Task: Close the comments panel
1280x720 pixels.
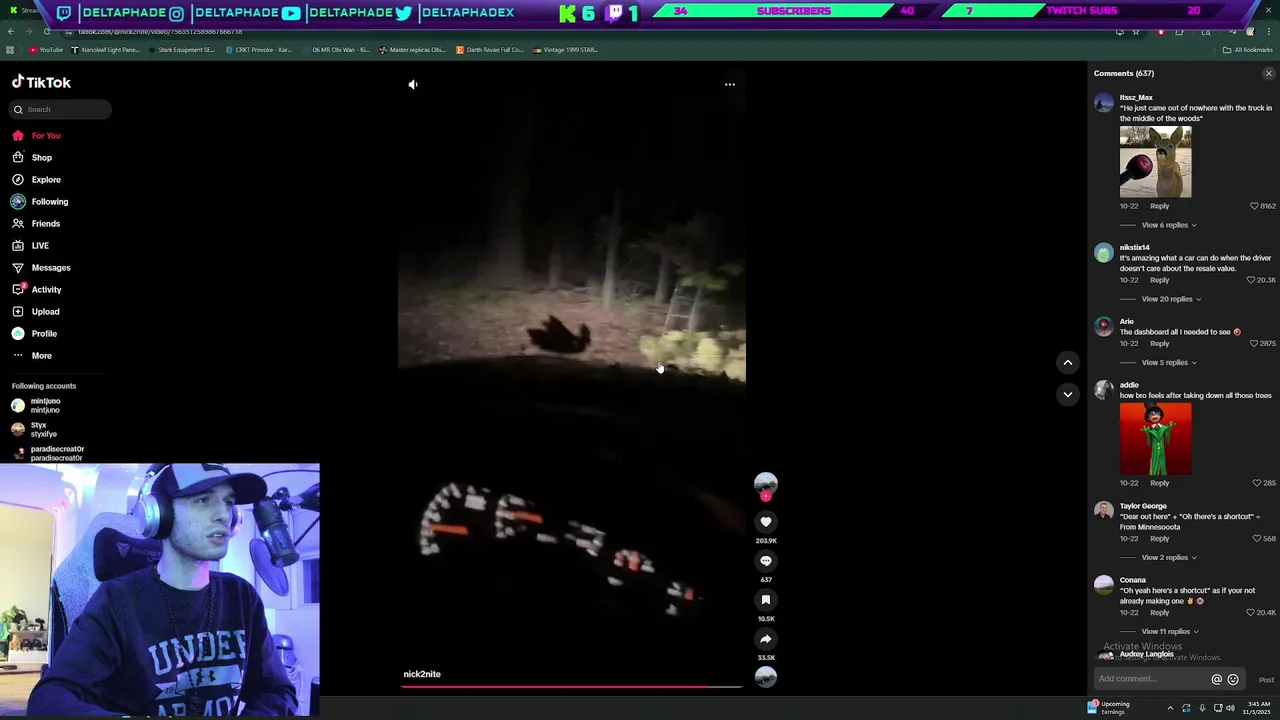Action: point(1269,73)
